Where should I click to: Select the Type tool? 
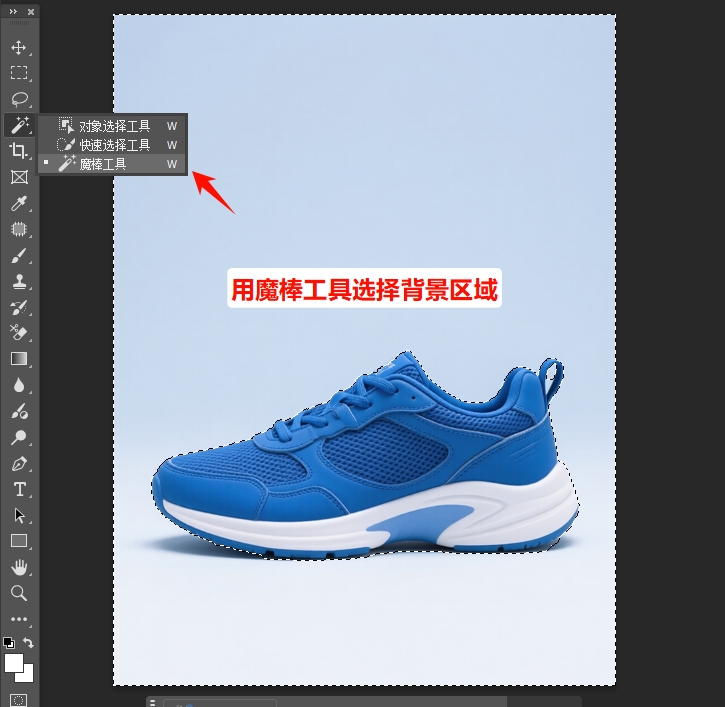point(19,489)
